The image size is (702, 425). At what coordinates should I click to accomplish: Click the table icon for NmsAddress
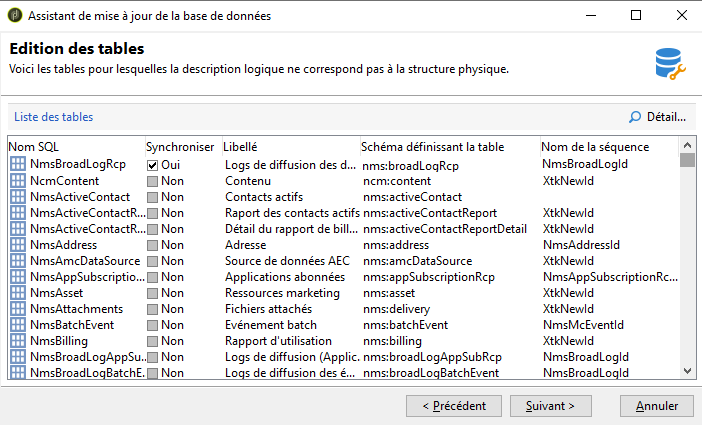pyautogui.click(x=18, y=245)
